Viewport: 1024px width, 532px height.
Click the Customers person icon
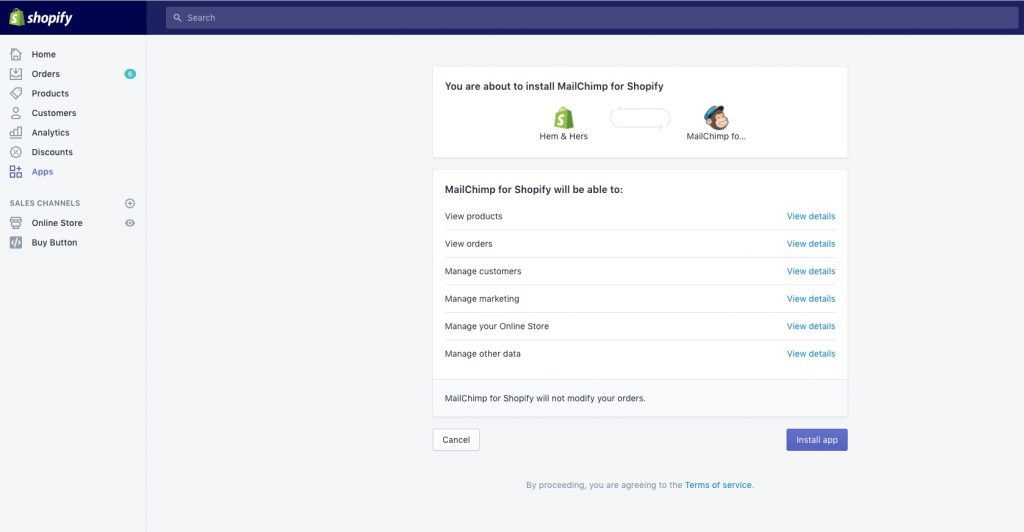(16, 113)
